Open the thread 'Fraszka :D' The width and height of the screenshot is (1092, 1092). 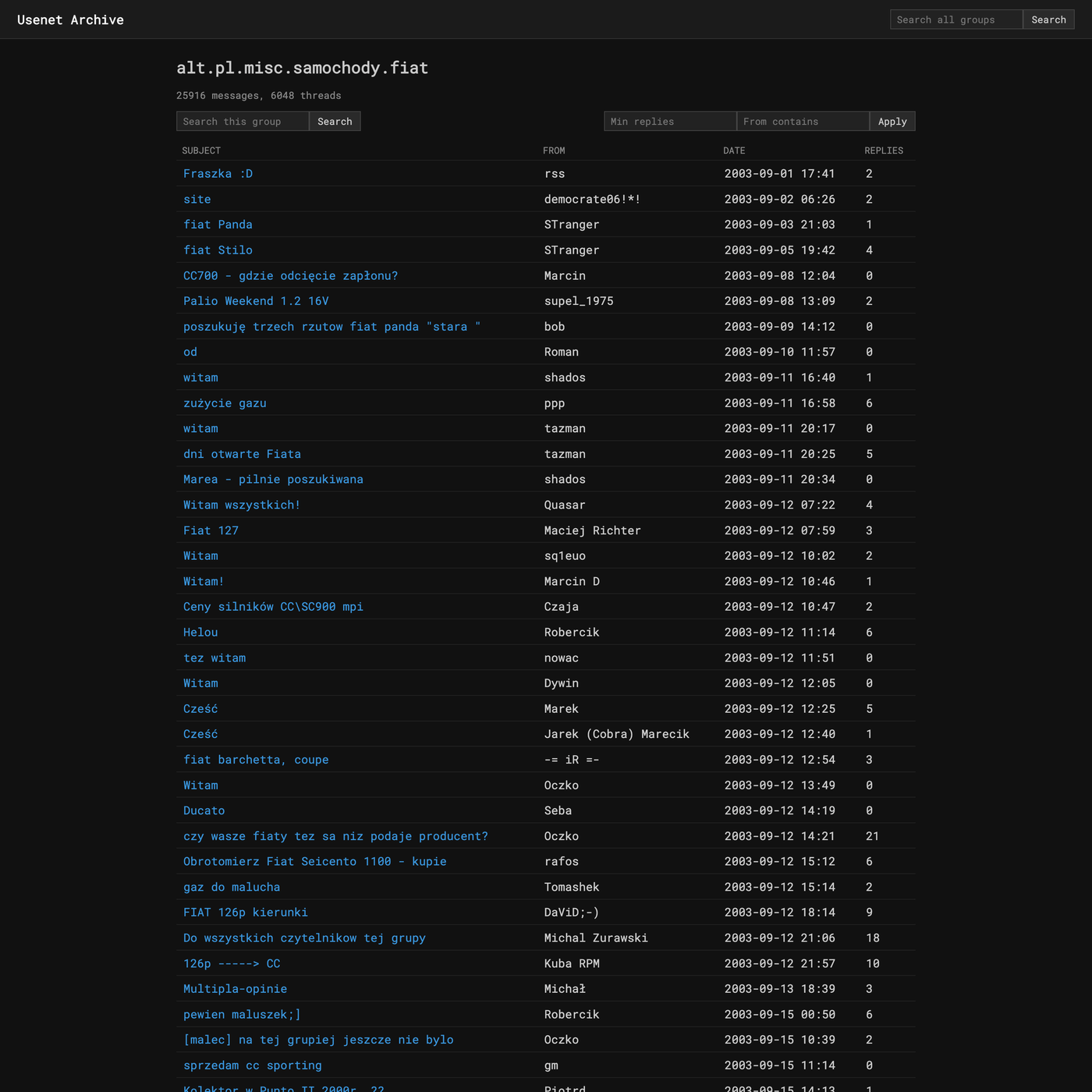pyautogui.click(x=218, y=174)
